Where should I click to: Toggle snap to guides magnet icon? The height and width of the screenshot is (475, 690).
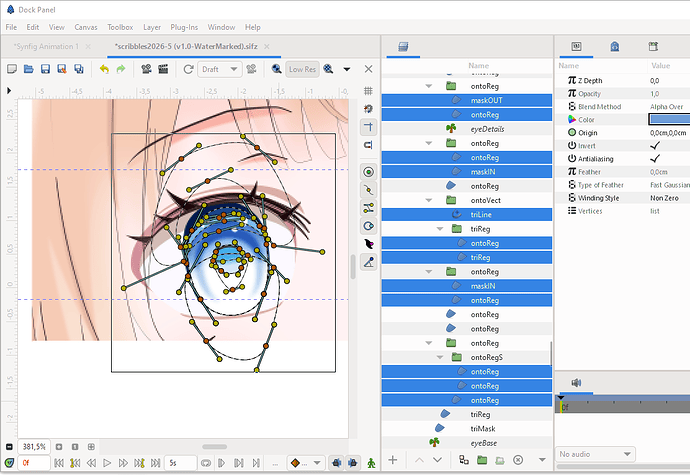[368, 145]
